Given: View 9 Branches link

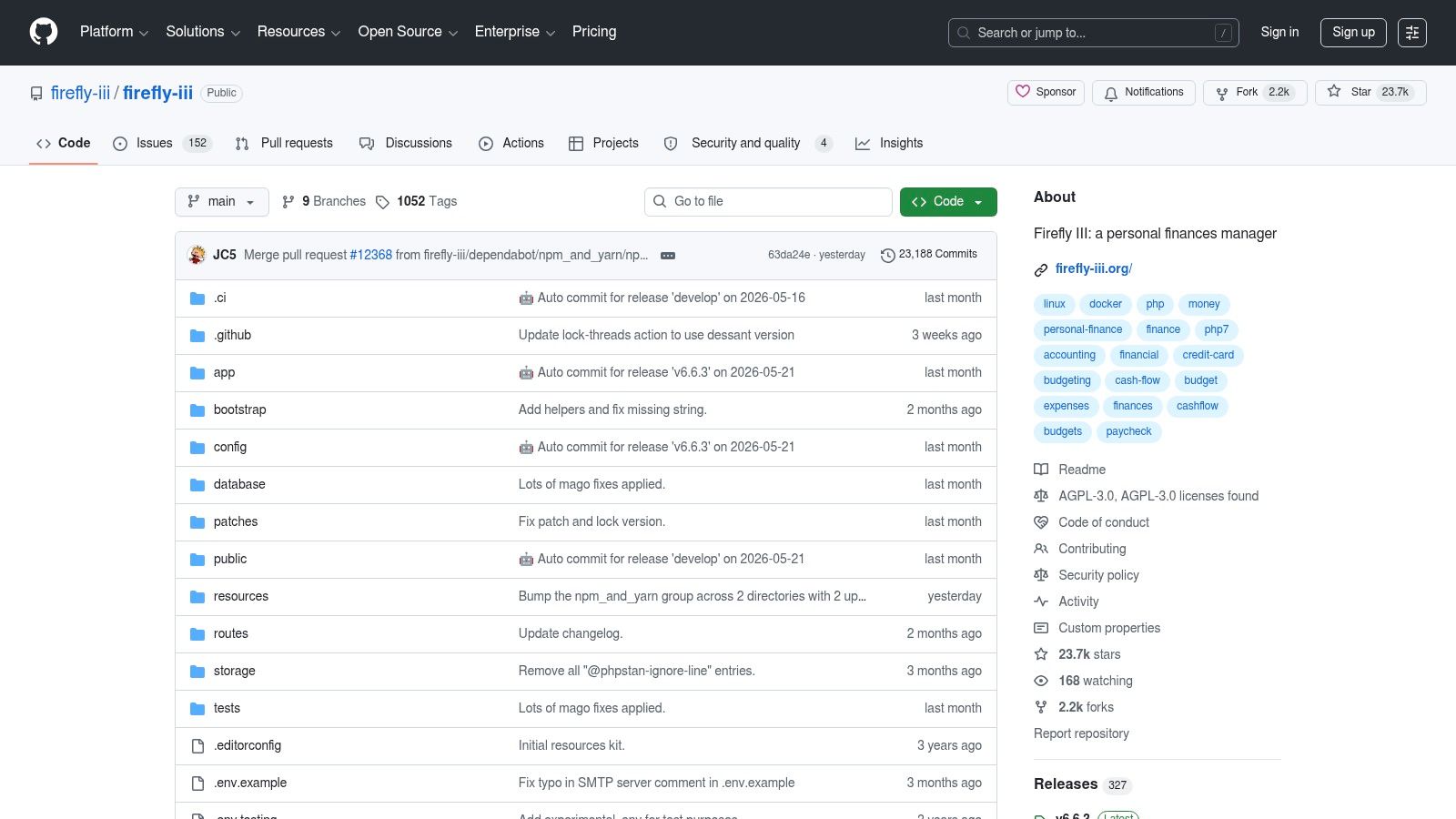Looking at the screenshot, I should click(x=324, y=202).
